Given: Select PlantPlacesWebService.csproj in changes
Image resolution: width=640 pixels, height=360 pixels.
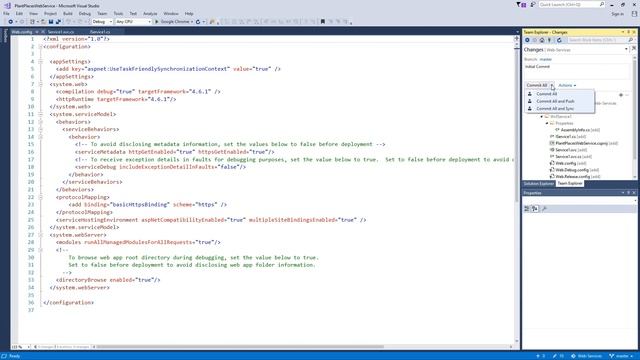Looking at the screenshot, I should [x=584, y=143].
